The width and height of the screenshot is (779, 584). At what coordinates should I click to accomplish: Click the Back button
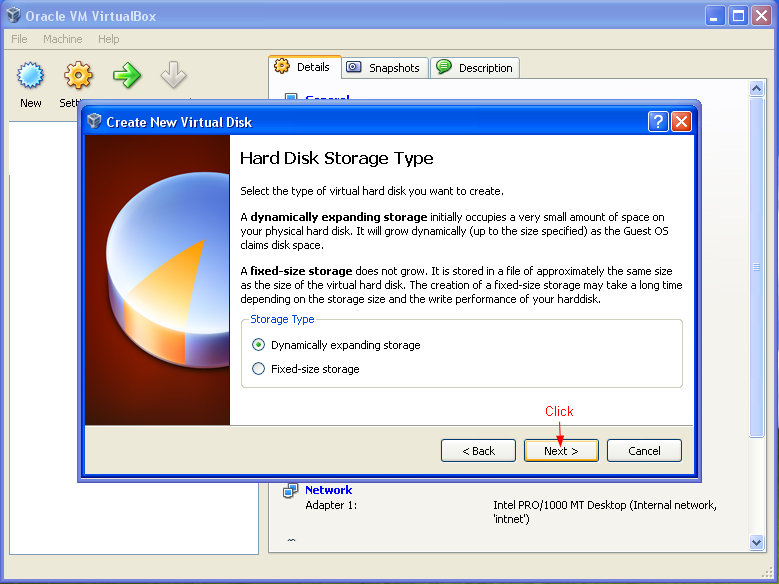tap(478, 451)
